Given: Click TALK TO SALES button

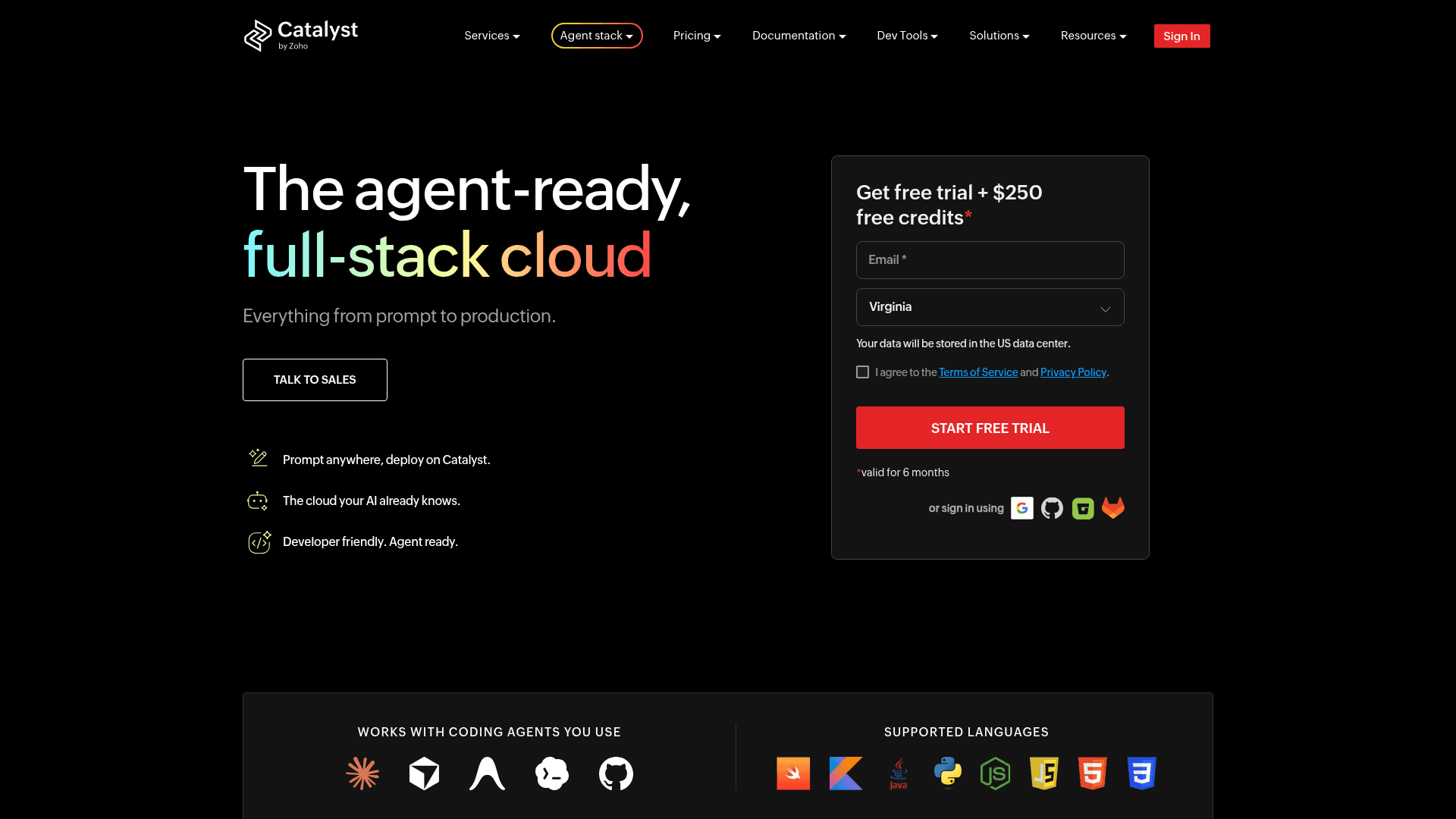Looking at the screenshot, I should (315, 380).
